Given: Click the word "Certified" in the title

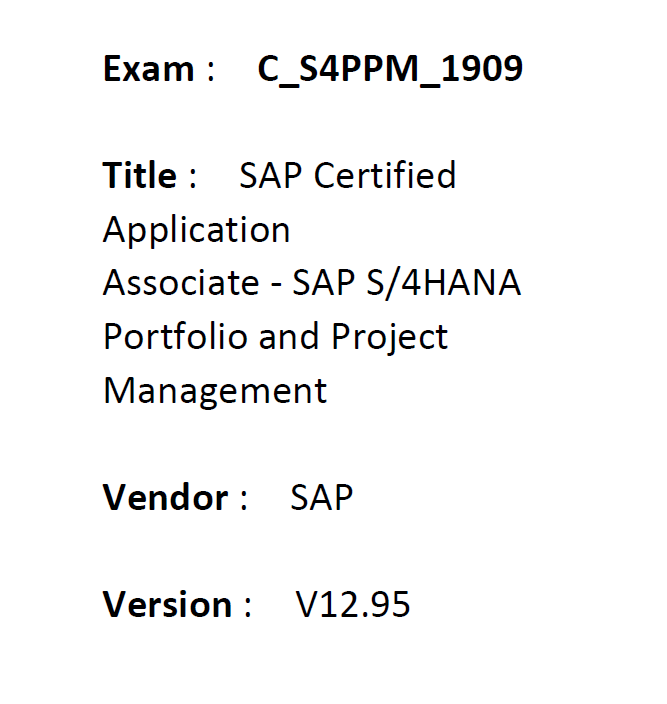Looking at the screenshot, I should click(x=385, y=176).
